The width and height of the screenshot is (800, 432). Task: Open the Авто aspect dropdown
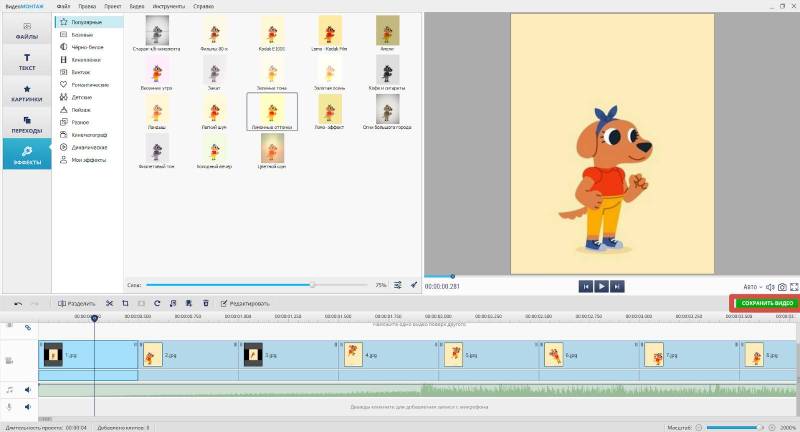point(753,287)
